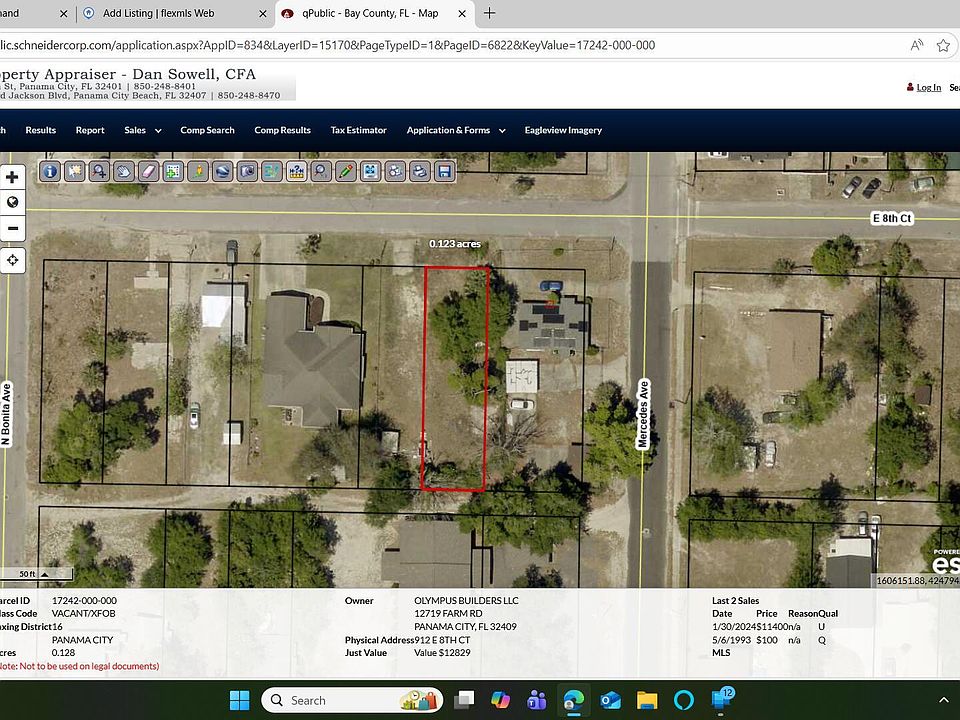Open the camera snapshot tool
The height and width of the screenshot is (720, 960).
click(247, 171)
